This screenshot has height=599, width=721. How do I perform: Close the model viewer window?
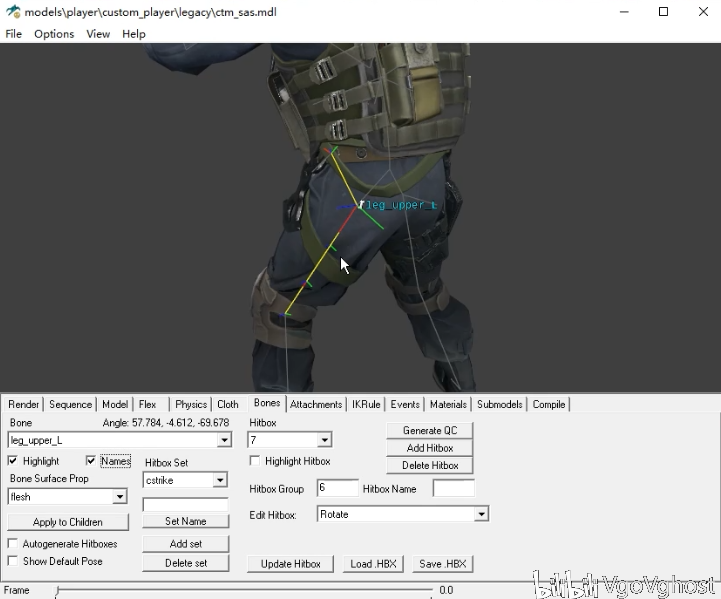703,11
